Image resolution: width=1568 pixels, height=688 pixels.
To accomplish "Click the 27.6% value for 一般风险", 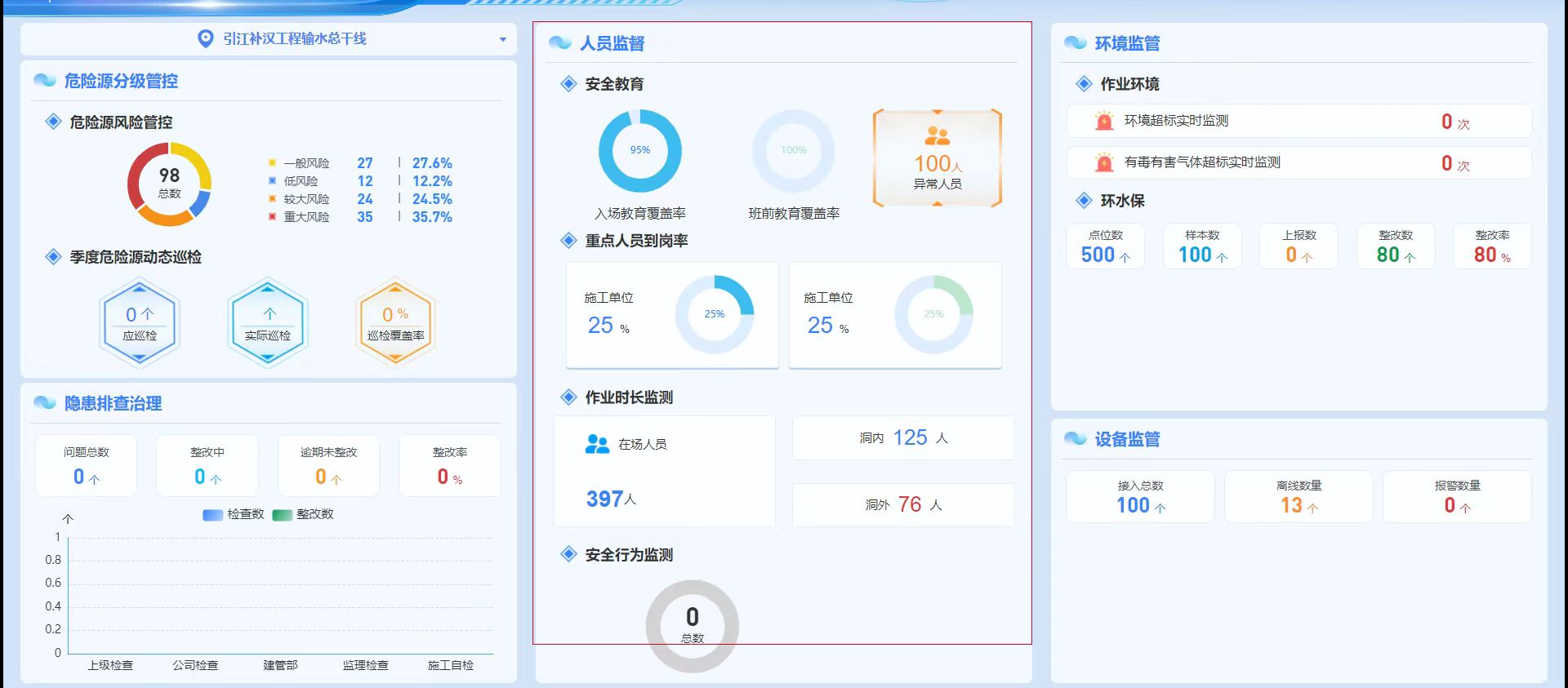I will pos(432,163).
